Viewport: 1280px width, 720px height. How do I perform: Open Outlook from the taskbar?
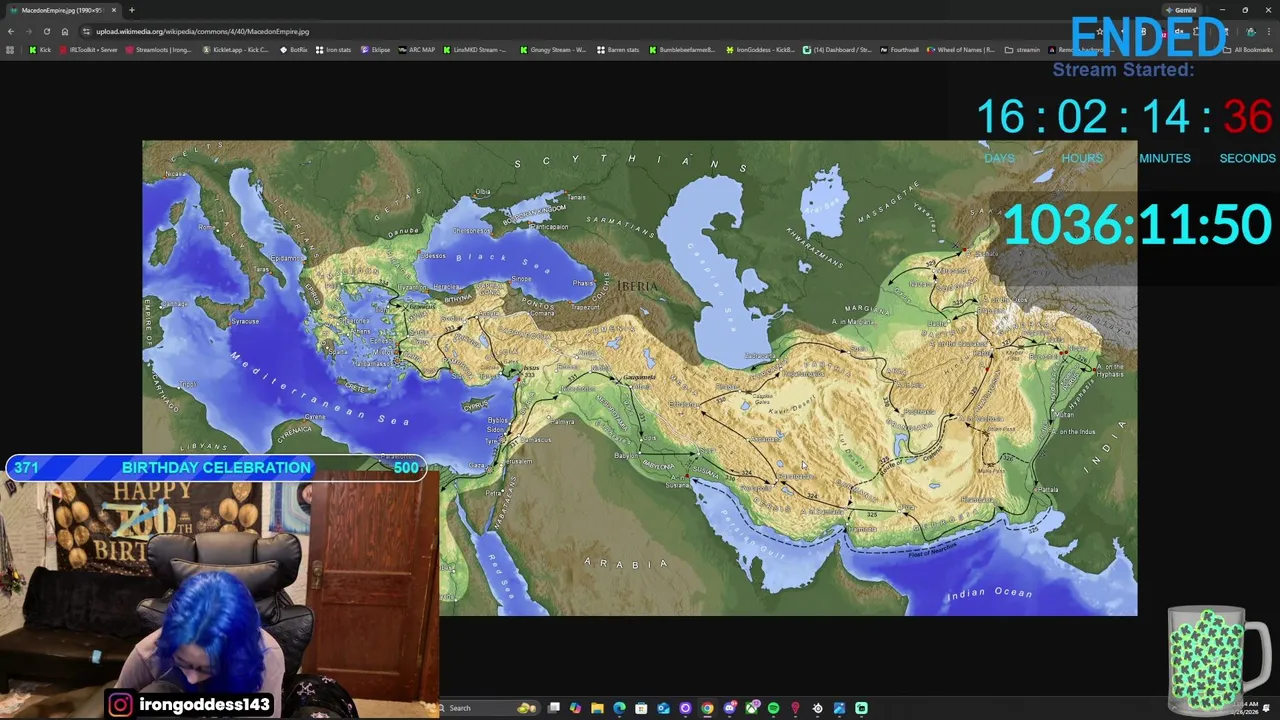663,708
